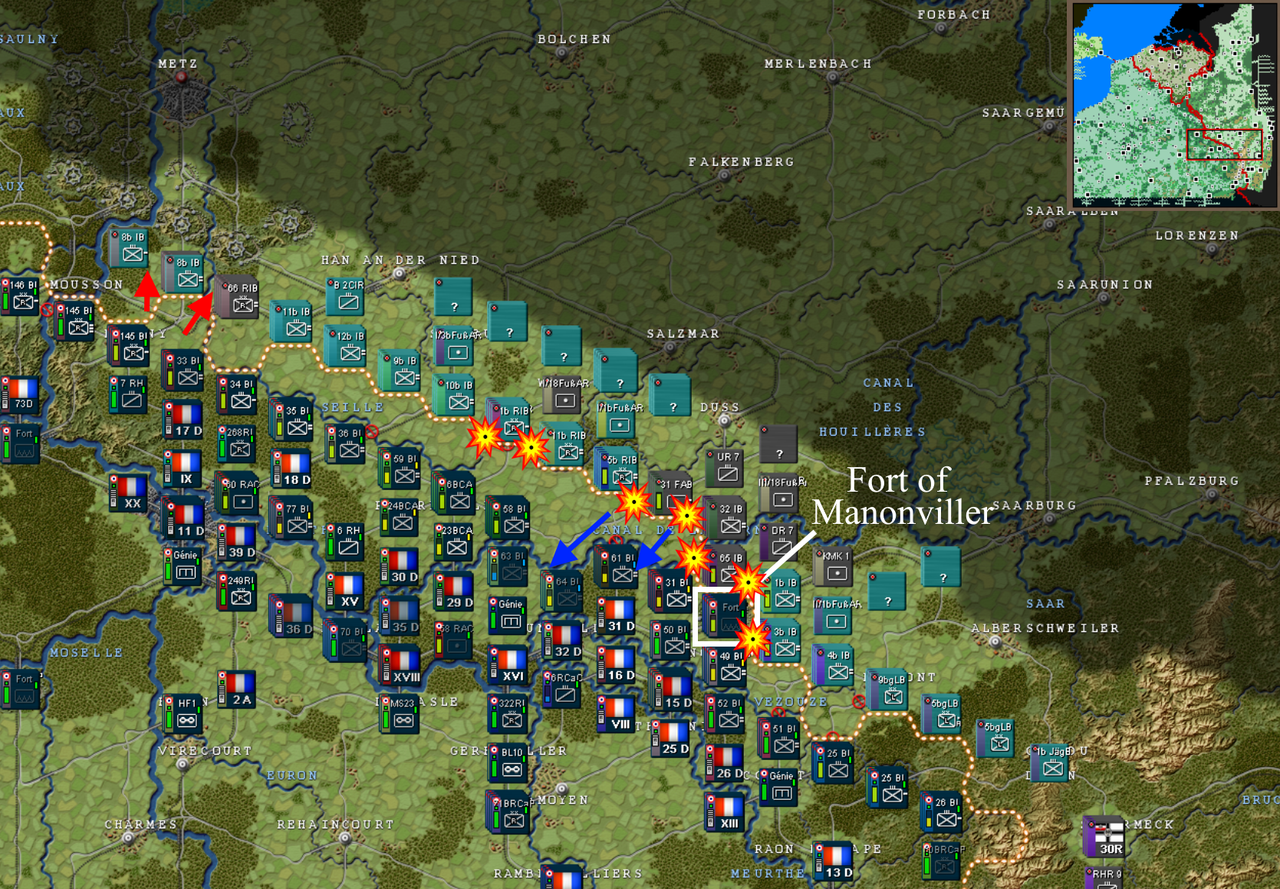The image size is (1280, 889).
Task: Select the 77 BI French brigade
Action: click(x=291, y=517)
